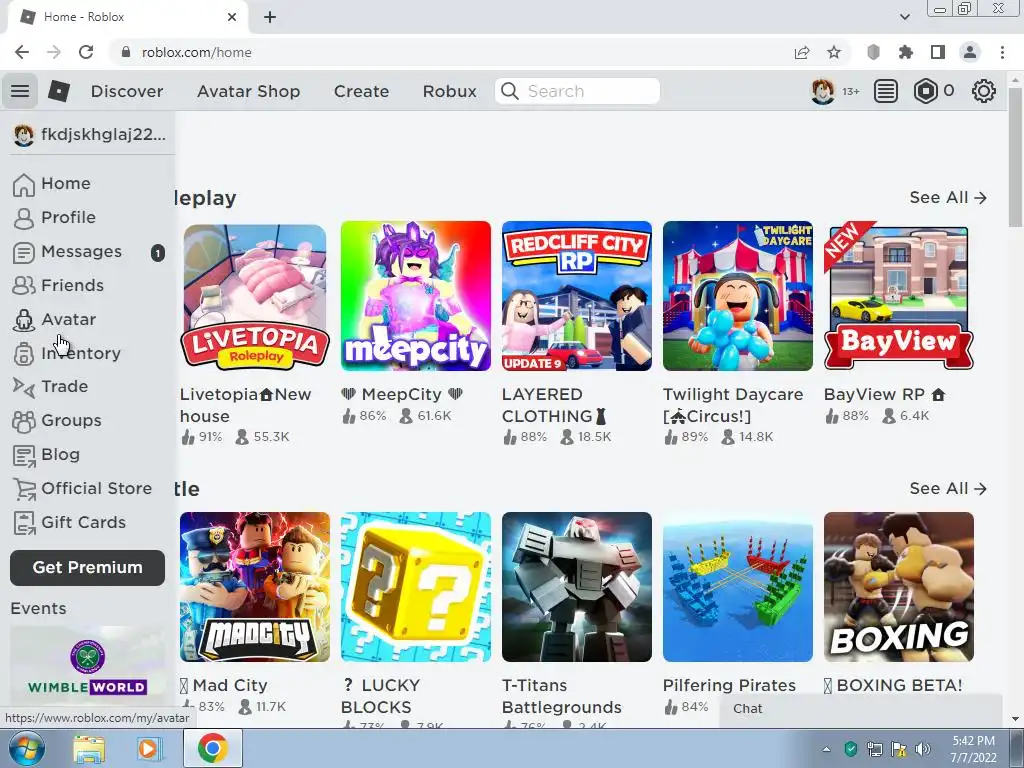
Task: Click See All for Battle row
Action: (948, 488)
